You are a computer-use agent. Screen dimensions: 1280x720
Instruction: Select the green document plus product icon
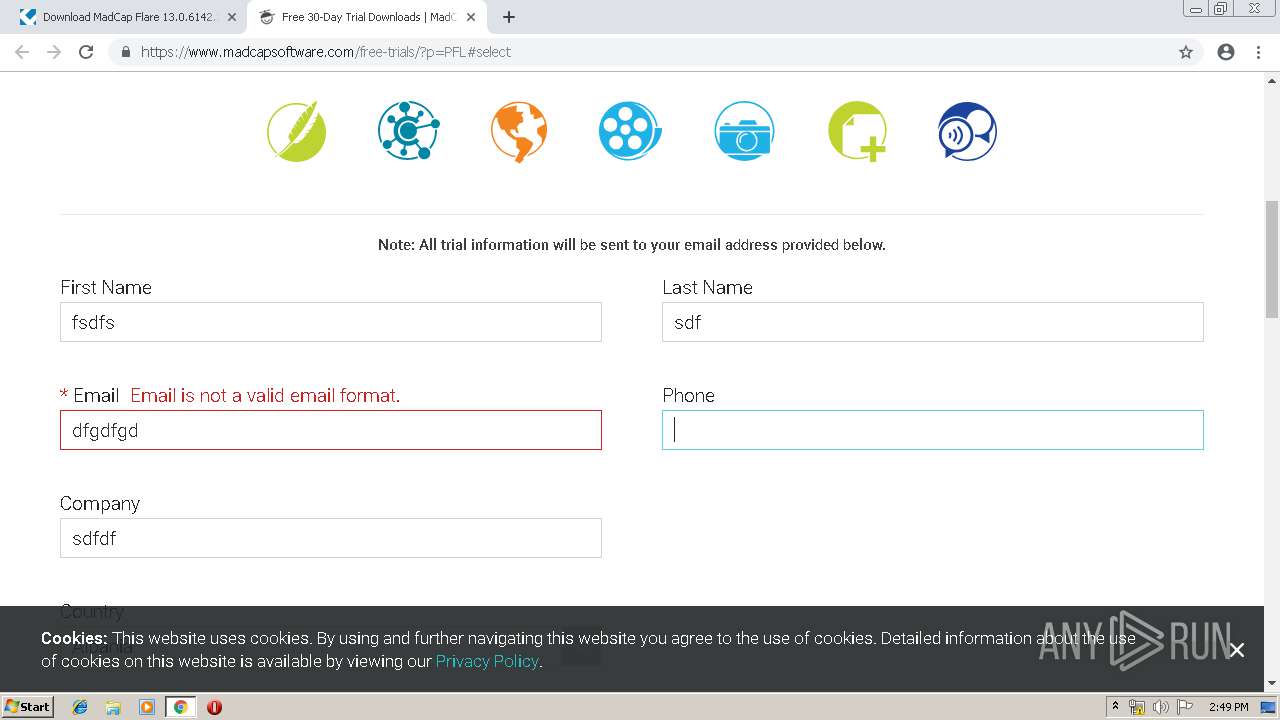pos(857,131)
